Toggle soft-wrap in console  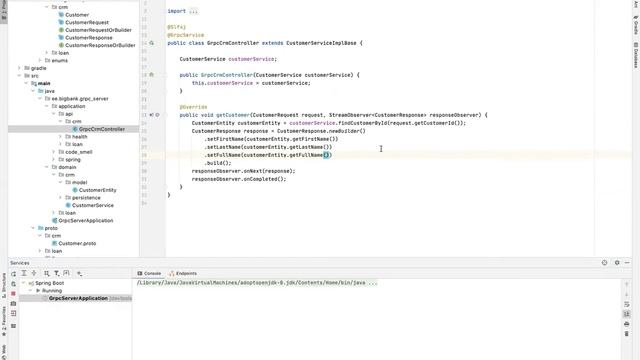[x=627, y=304]
